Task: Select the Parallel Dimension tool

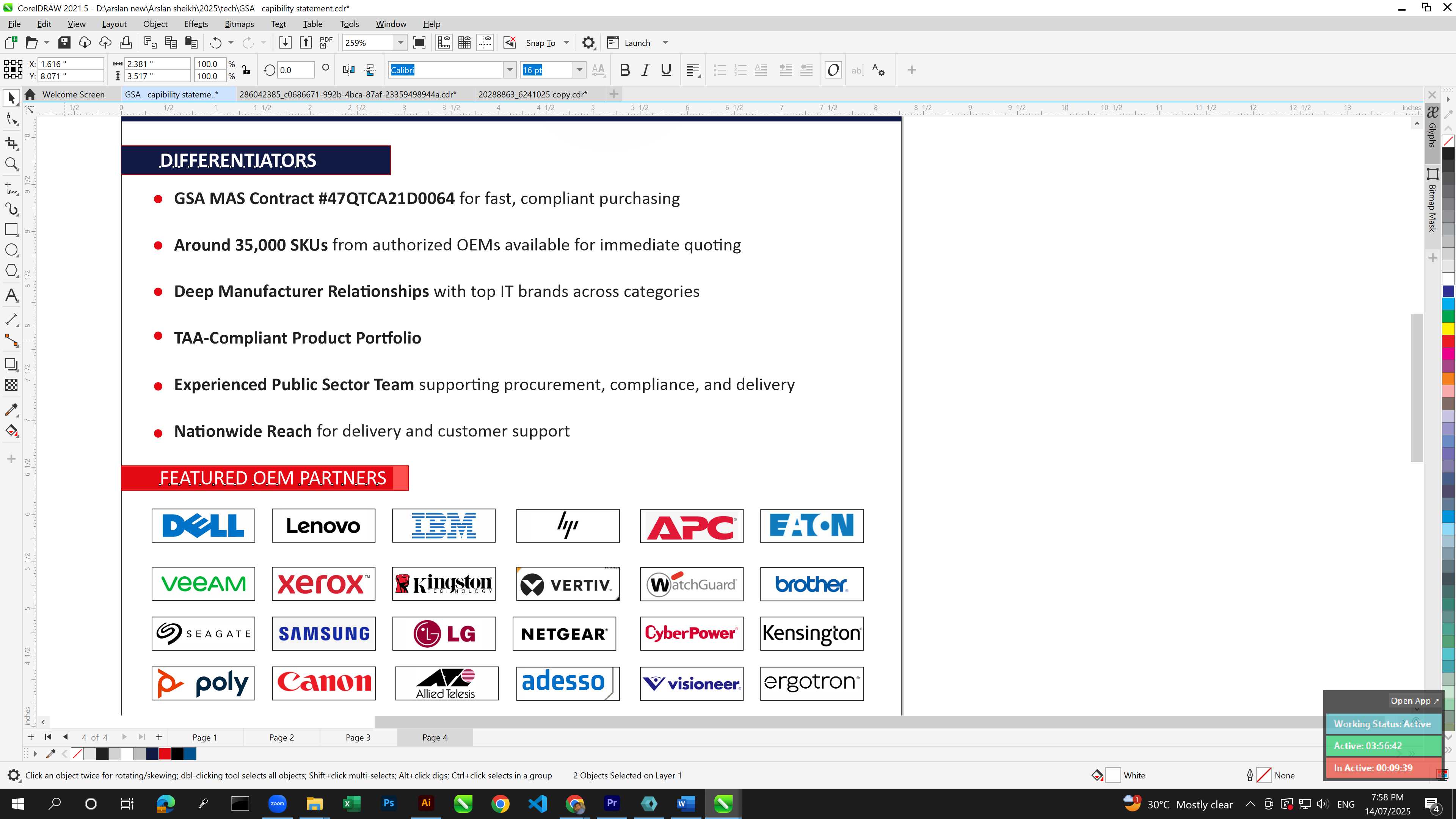Action: (11, 319)
